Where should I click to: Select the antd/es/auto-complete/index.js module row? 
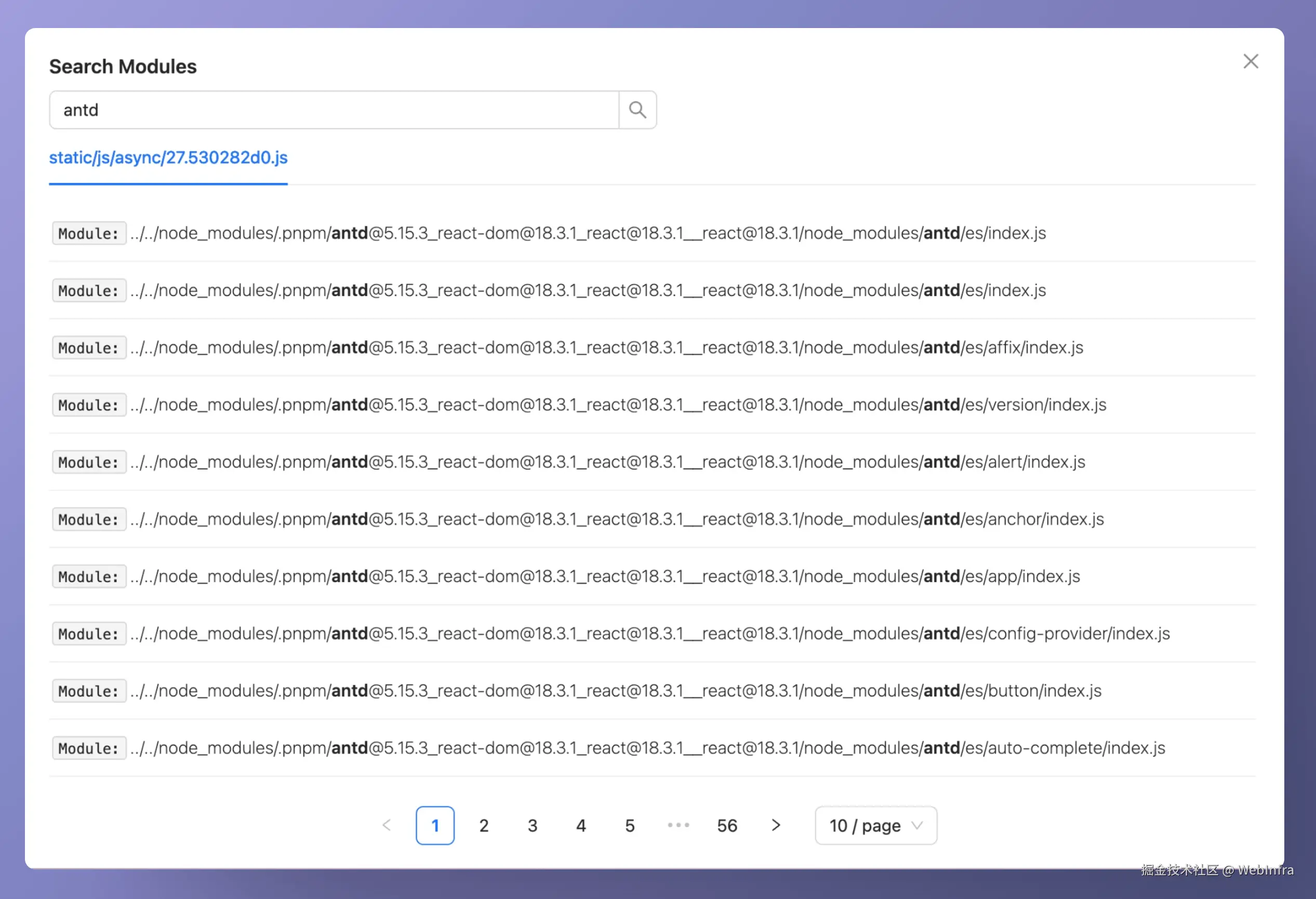pyautogui.click(x=647, y=748)
